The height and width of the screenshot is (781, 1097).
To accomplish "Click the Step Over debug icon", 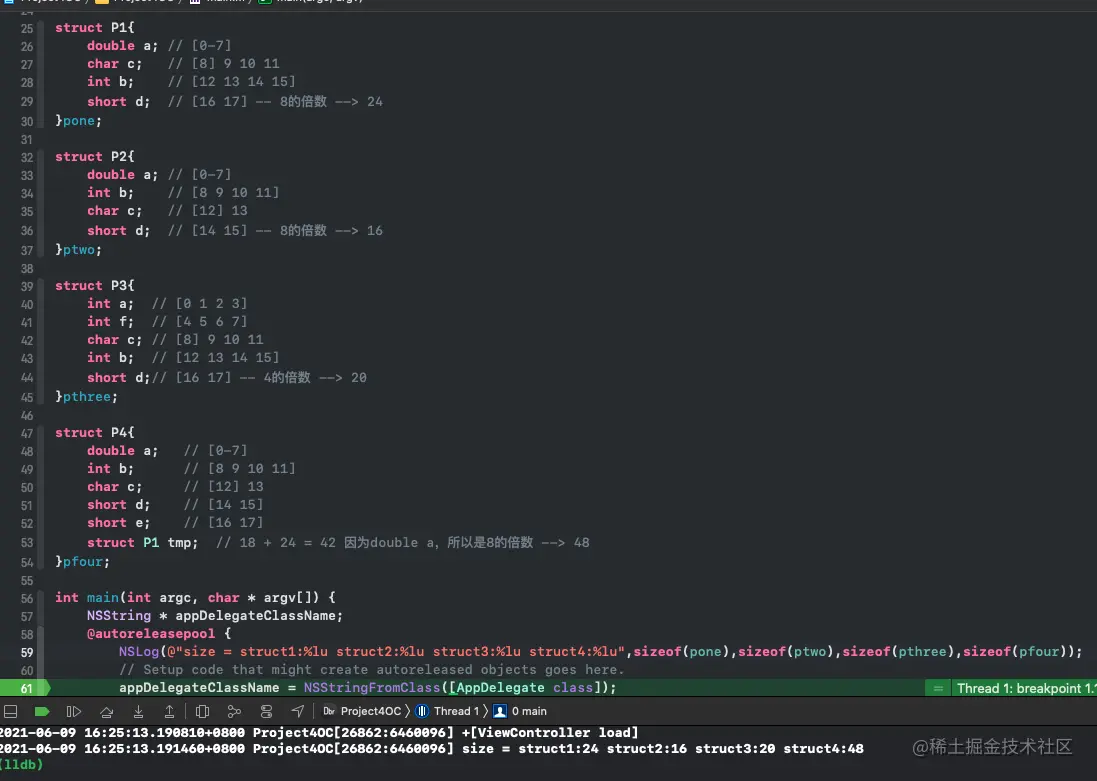I will [x=106, y=712].
